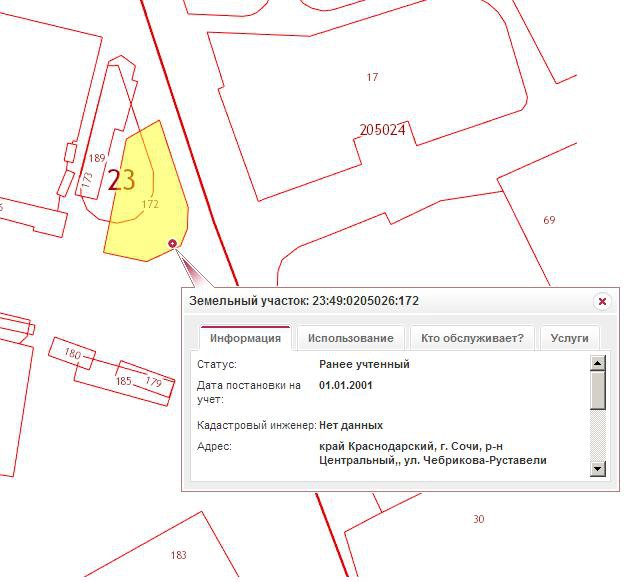Select the Кто обслуживает? tab
Viewport: 631px width, 582px height.
(472, 338)
